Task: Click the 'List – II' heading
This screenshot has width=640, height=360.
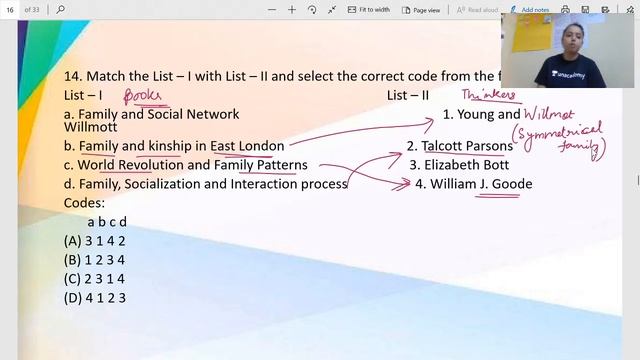Action: tap(408, 96)
